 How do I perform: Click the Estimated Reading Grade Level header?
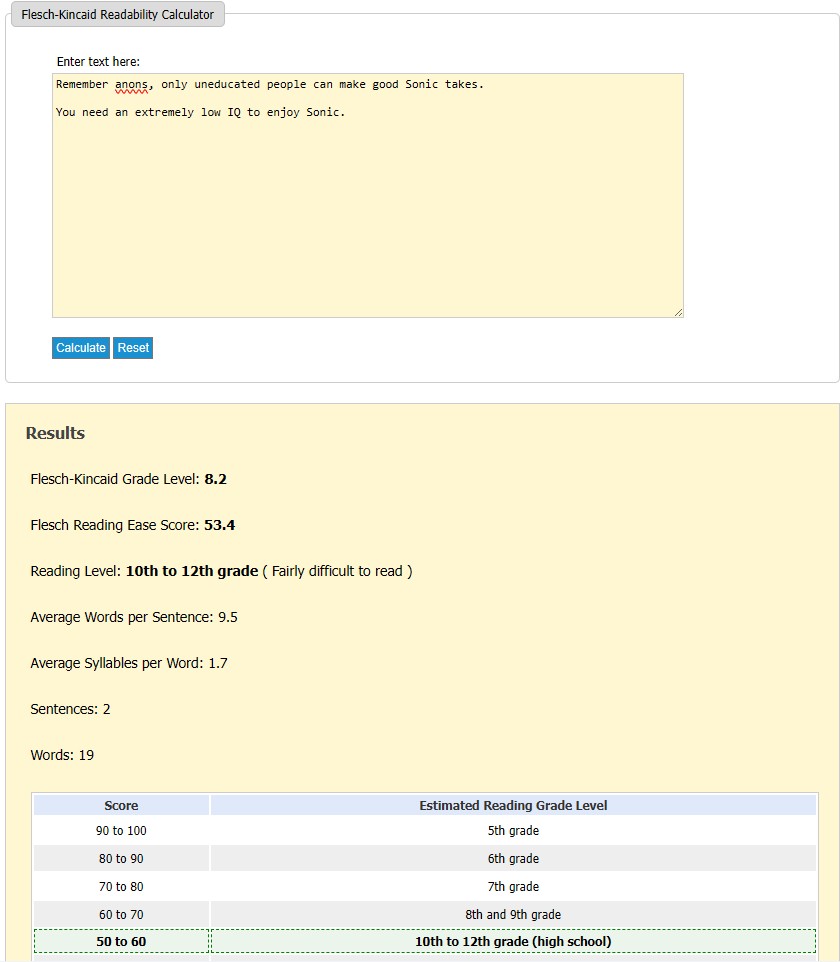[x=514, y=806]
